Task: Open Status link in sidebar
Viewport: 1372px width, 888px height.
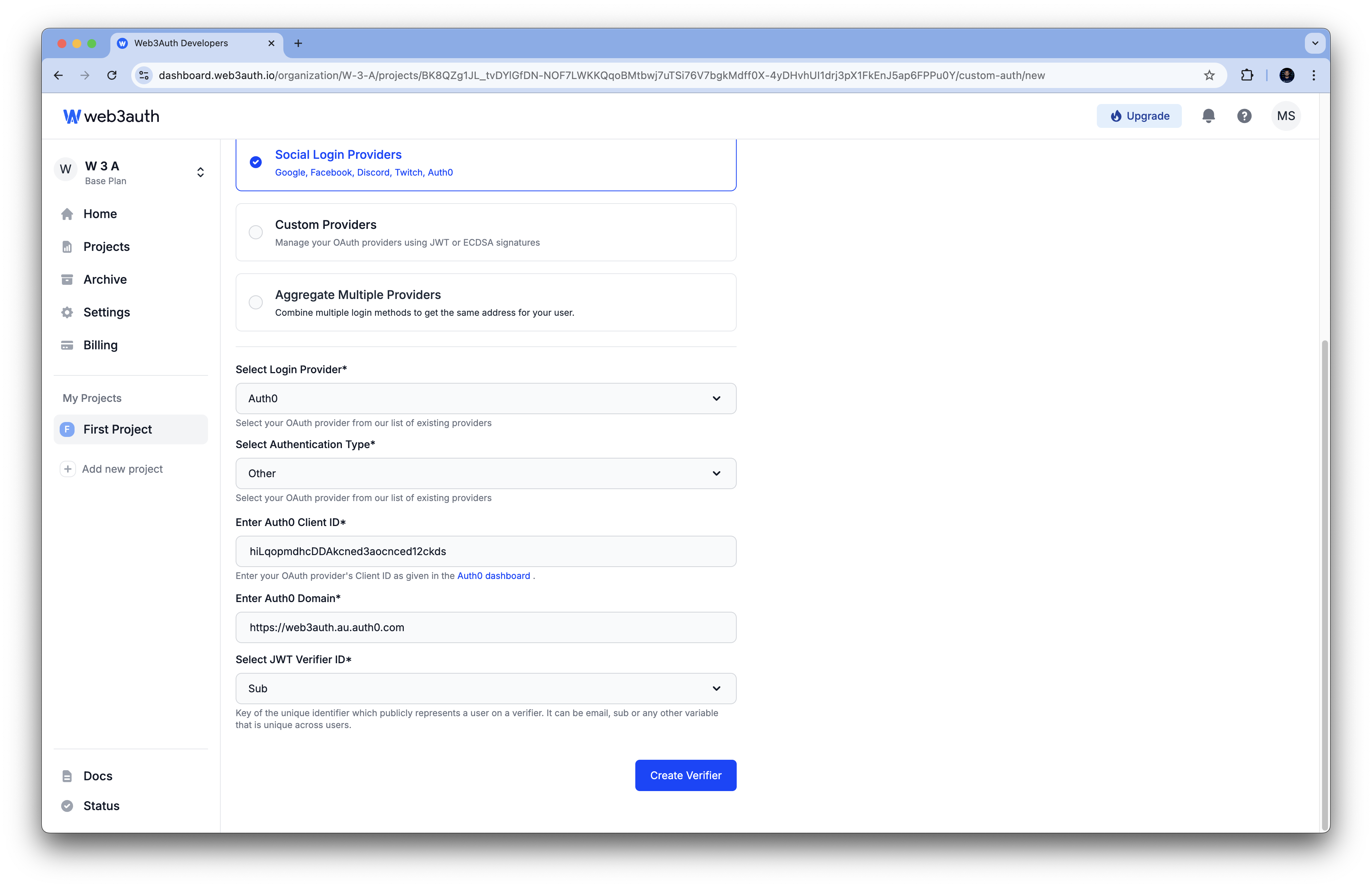Action: [x=101, y=806]
